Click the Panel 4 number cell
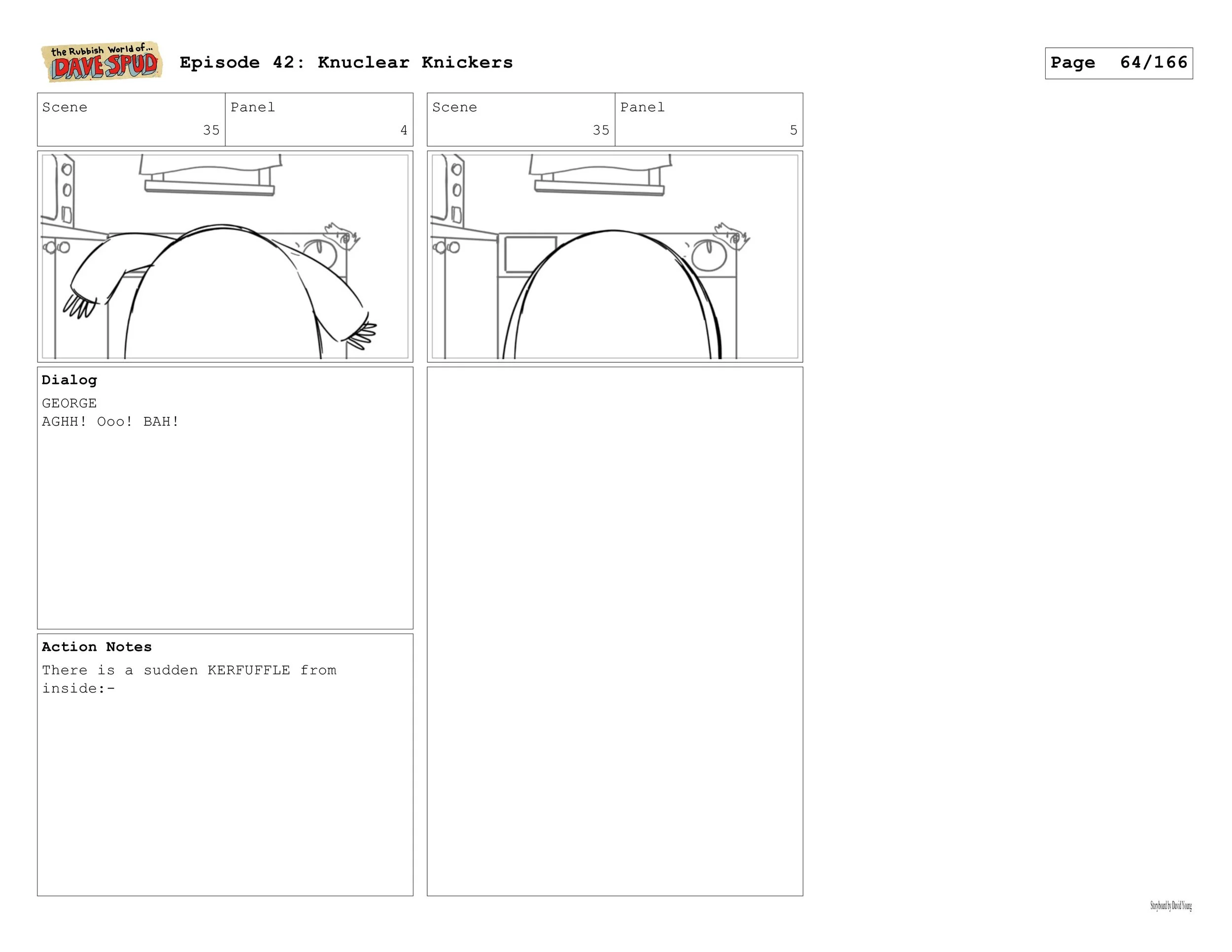This screenshot has width=1232, height=952. [x=319, y=120]
